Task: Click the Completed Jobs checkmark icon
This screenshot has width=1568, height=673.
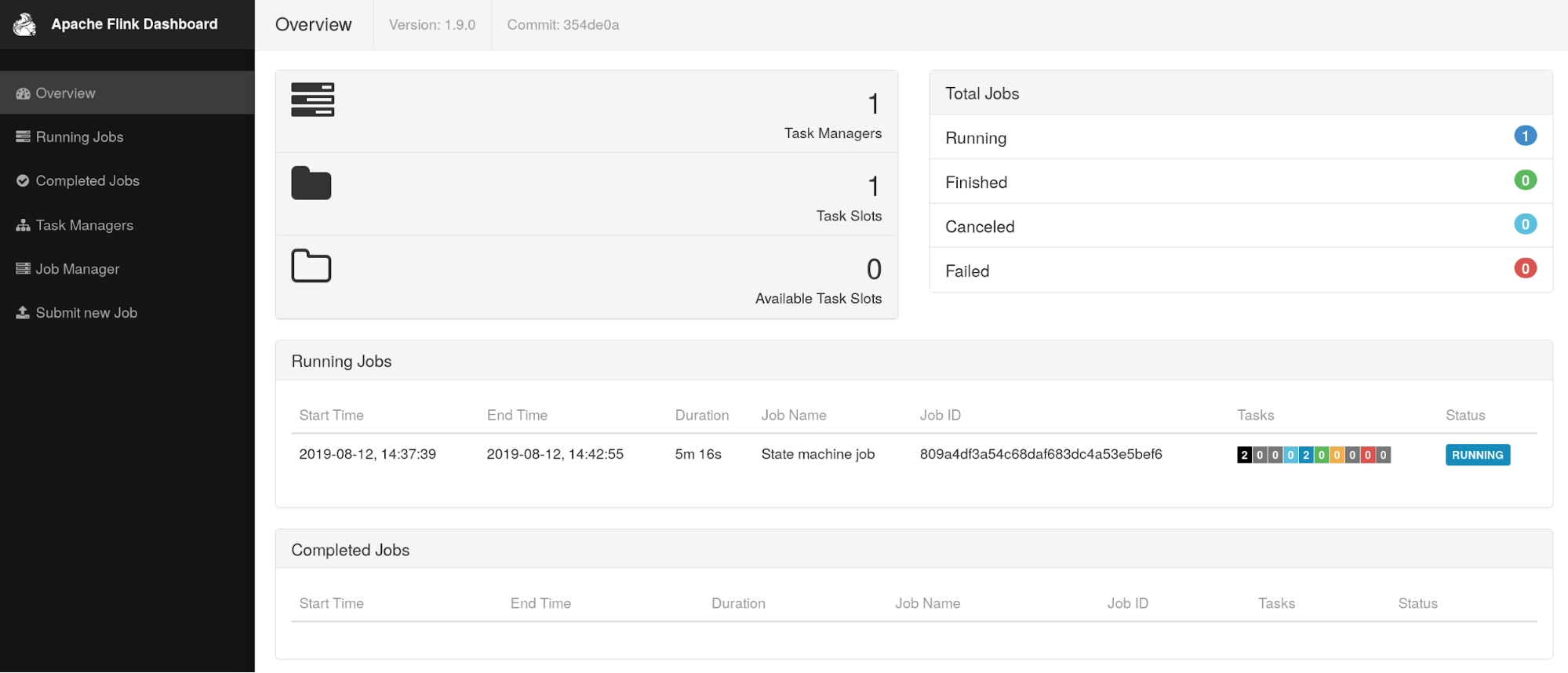Action: (x=23, y=180)
